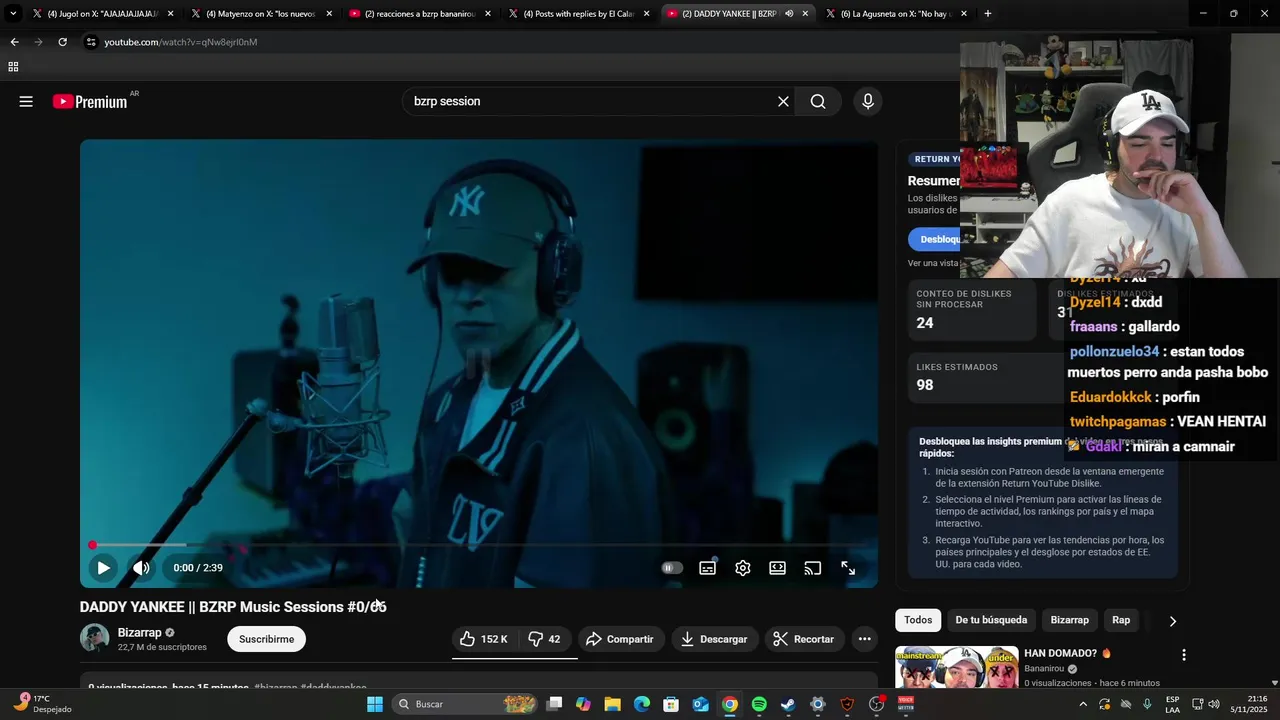
Task: Open Task View on the taskbar
Action: (x=555, y=704)
